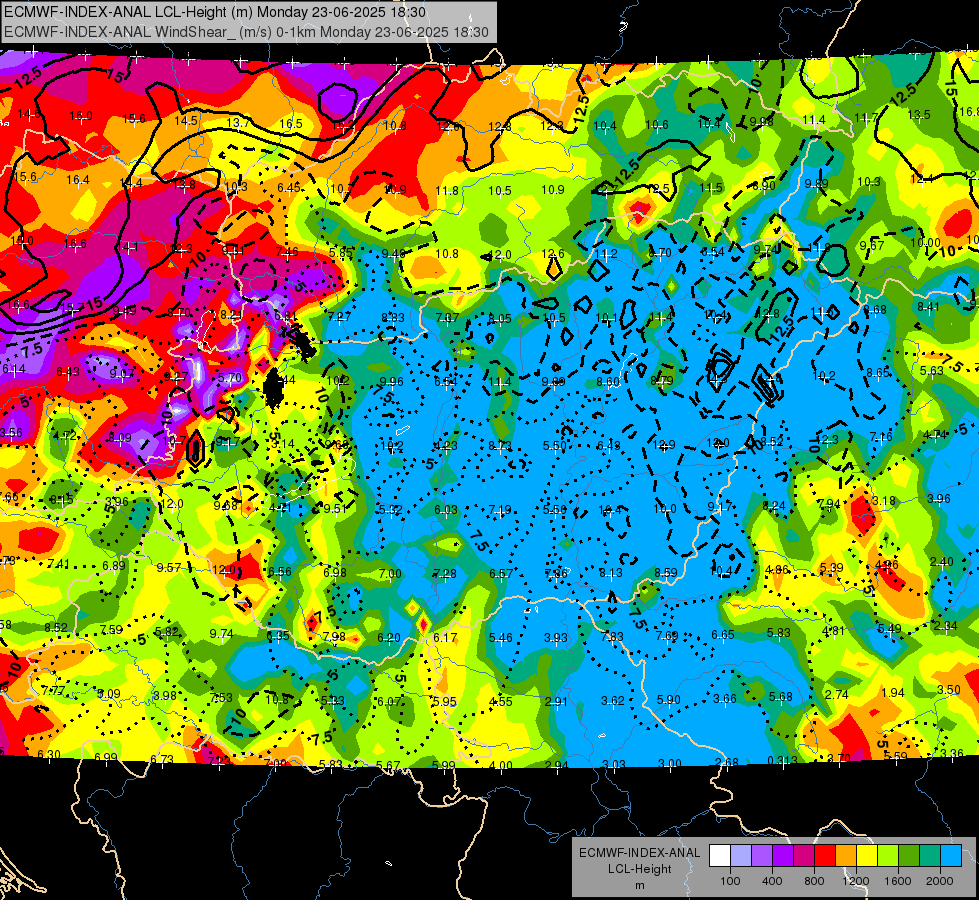
Task: Click the 2.91 value on the map
Action: tap(556, 702)
